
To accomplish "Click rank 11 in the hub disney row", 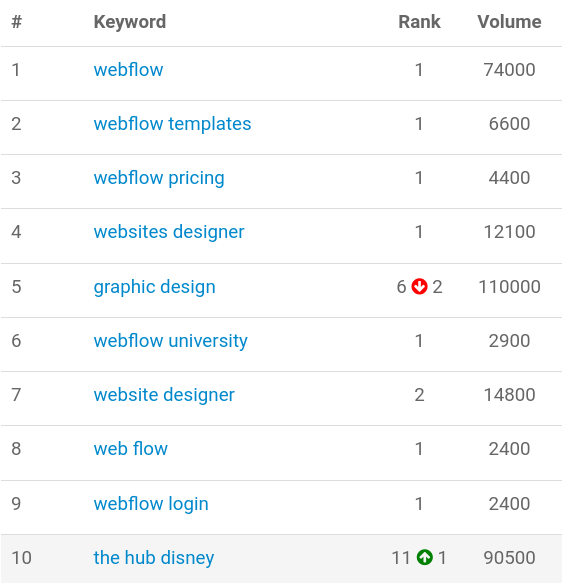I will pos(401,558).
